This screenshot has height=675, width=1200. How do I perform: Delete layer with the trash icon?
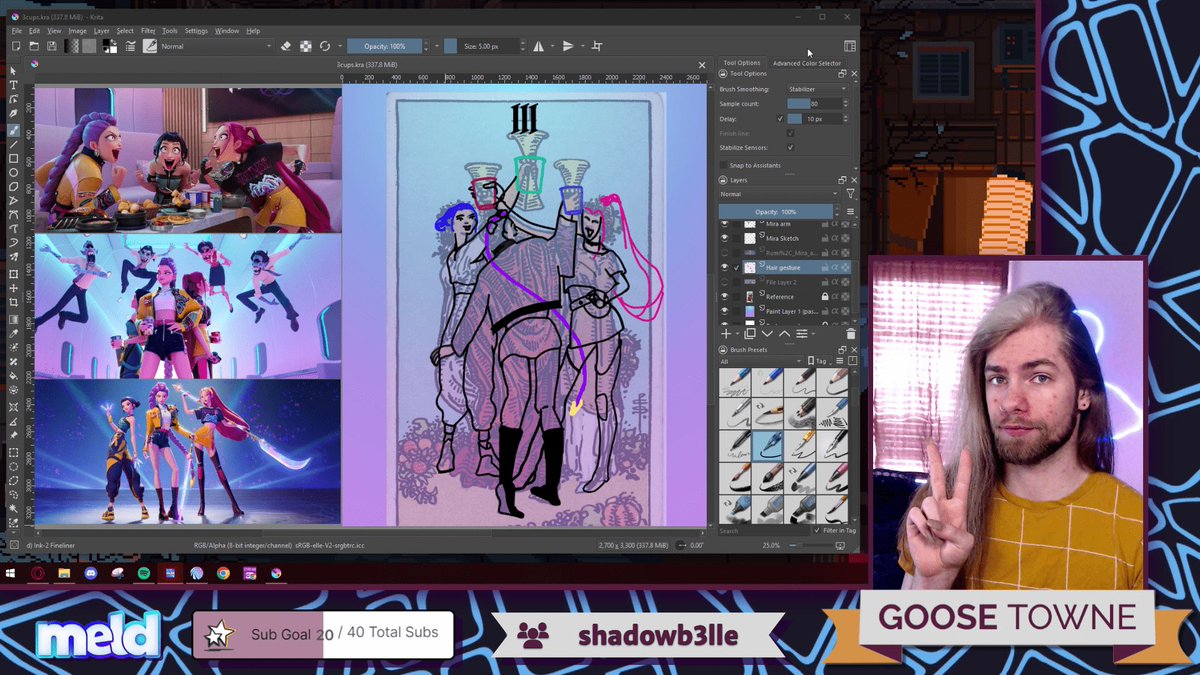coord(851,334)
